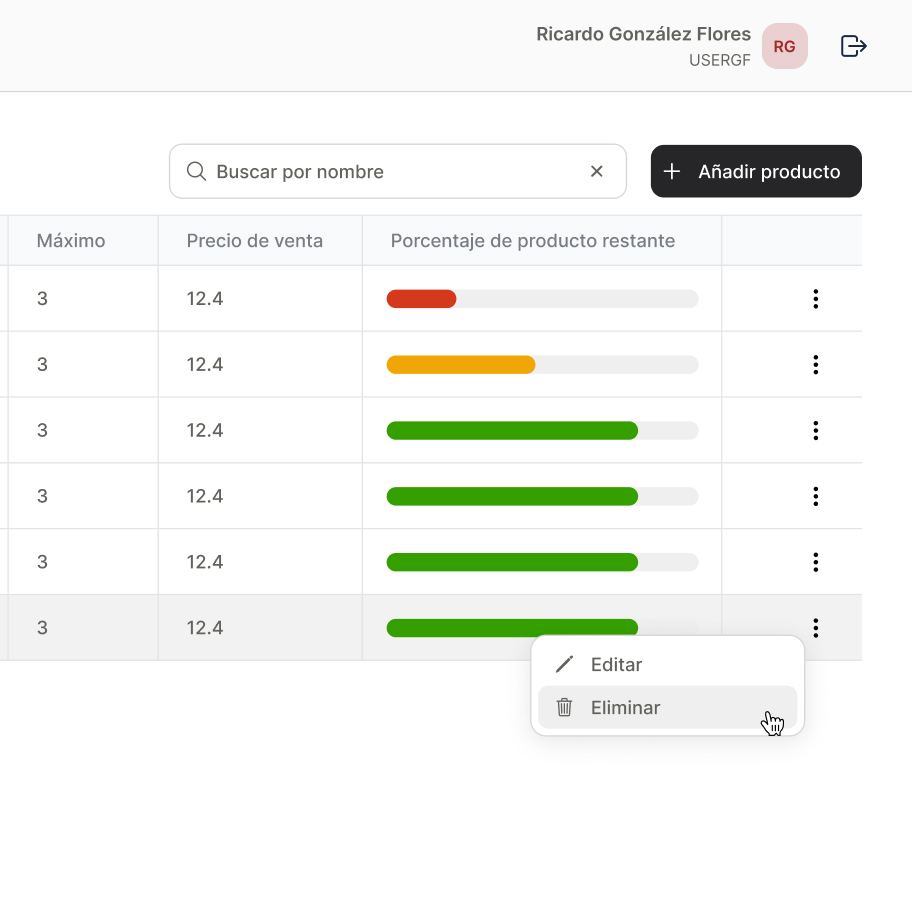Open three-dot menu on the fourth row
Screen dimensions: 912x912
click(815, 496)
